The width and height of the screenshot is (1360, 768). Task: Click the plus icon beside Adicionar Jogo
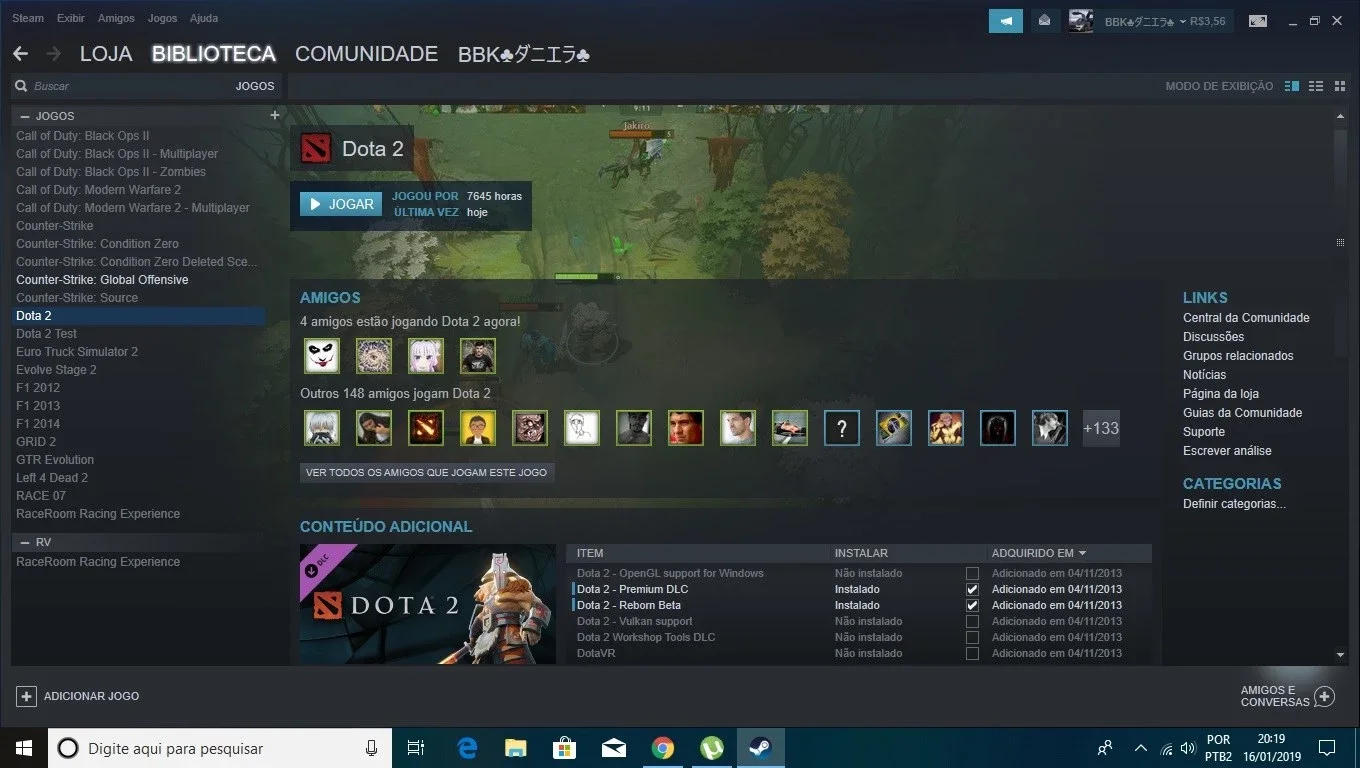point(26,696)
